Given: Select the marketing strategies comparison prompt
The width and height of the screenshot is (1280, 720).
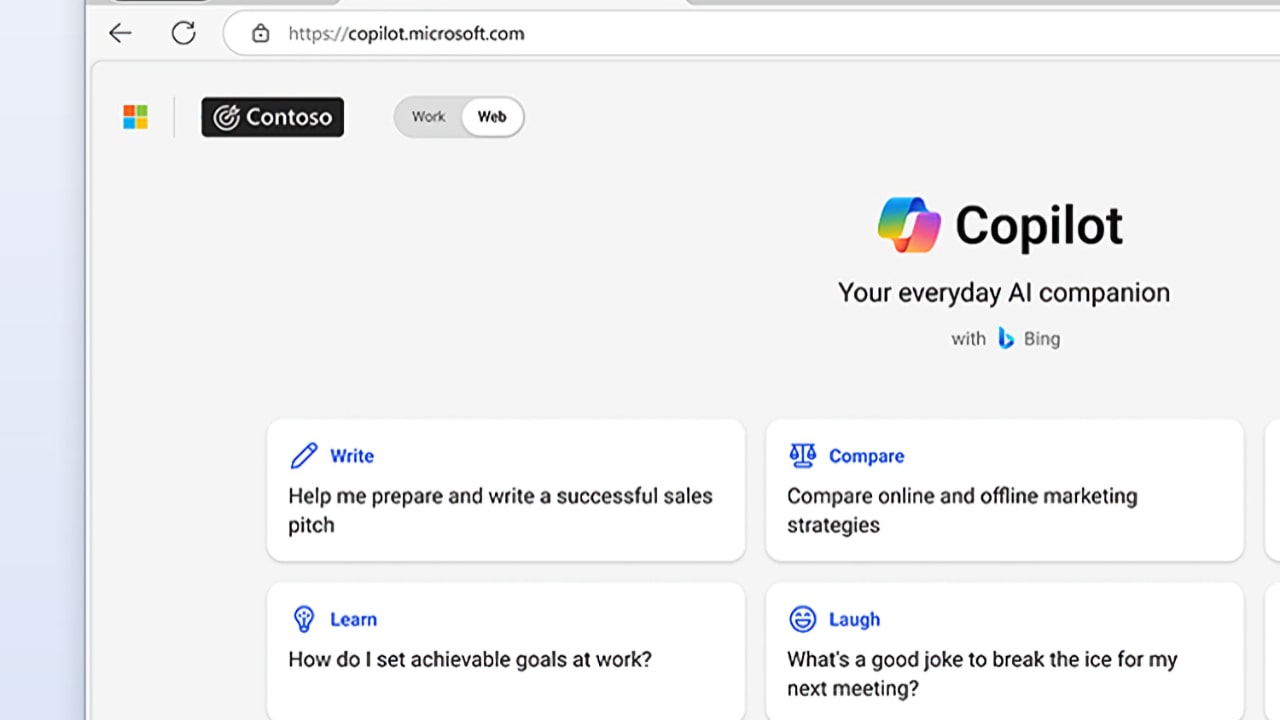Looking at the screenshot, I should pos(1004,490).
